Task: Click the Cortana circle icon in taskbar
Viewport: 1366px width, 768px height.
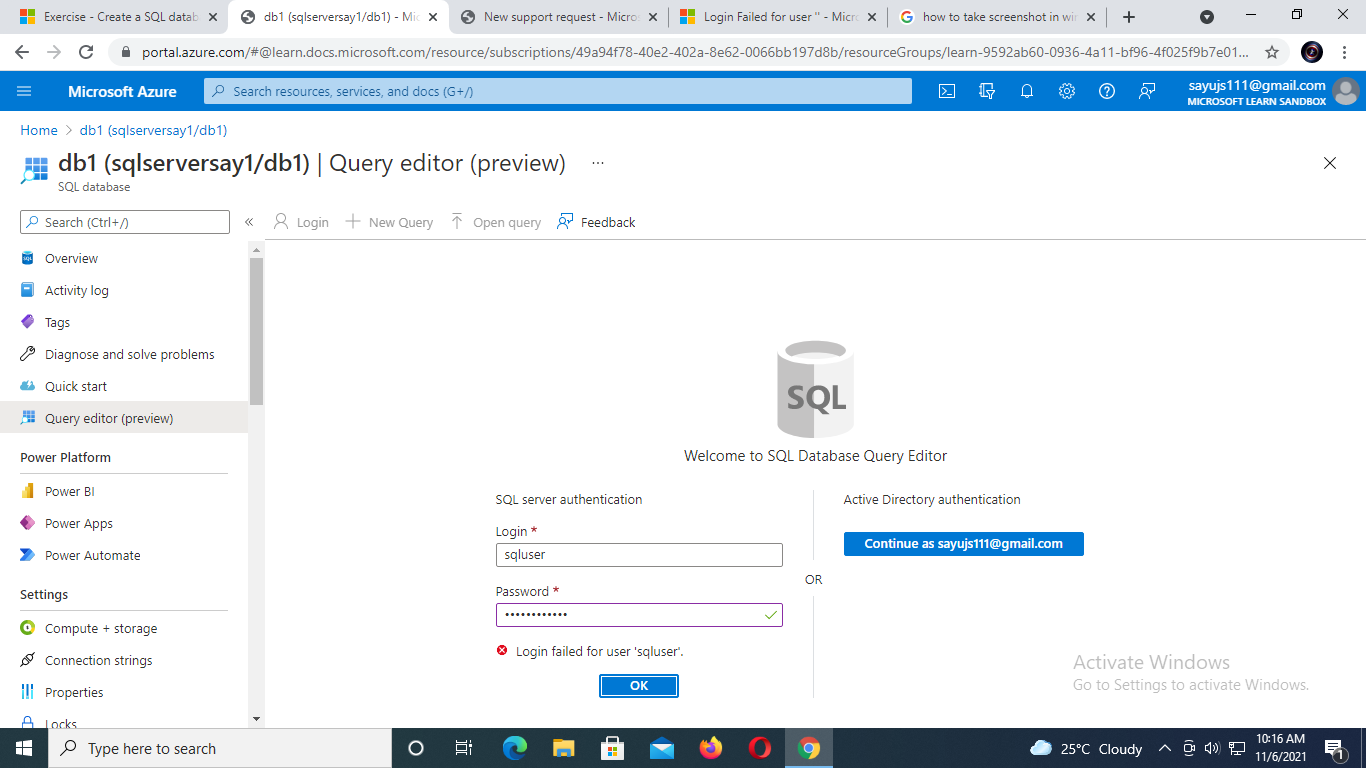Action: click(x=416, y=748)
